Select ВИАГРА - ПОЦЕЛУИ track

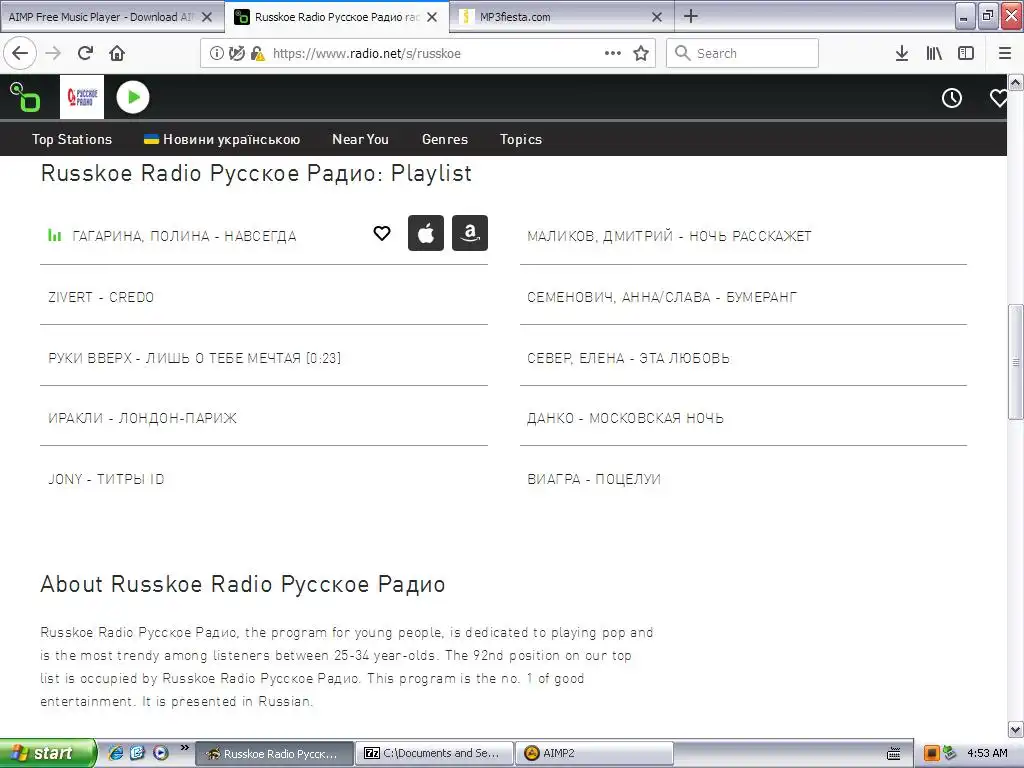tap(594, 479)
